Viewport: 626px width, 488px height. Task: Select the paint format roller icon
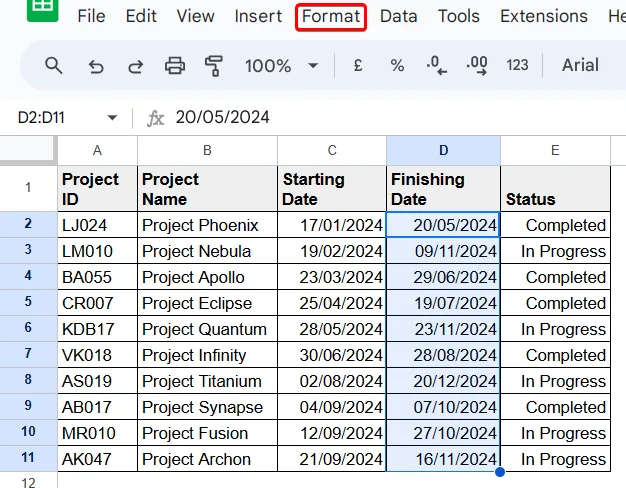pos(214,66)
